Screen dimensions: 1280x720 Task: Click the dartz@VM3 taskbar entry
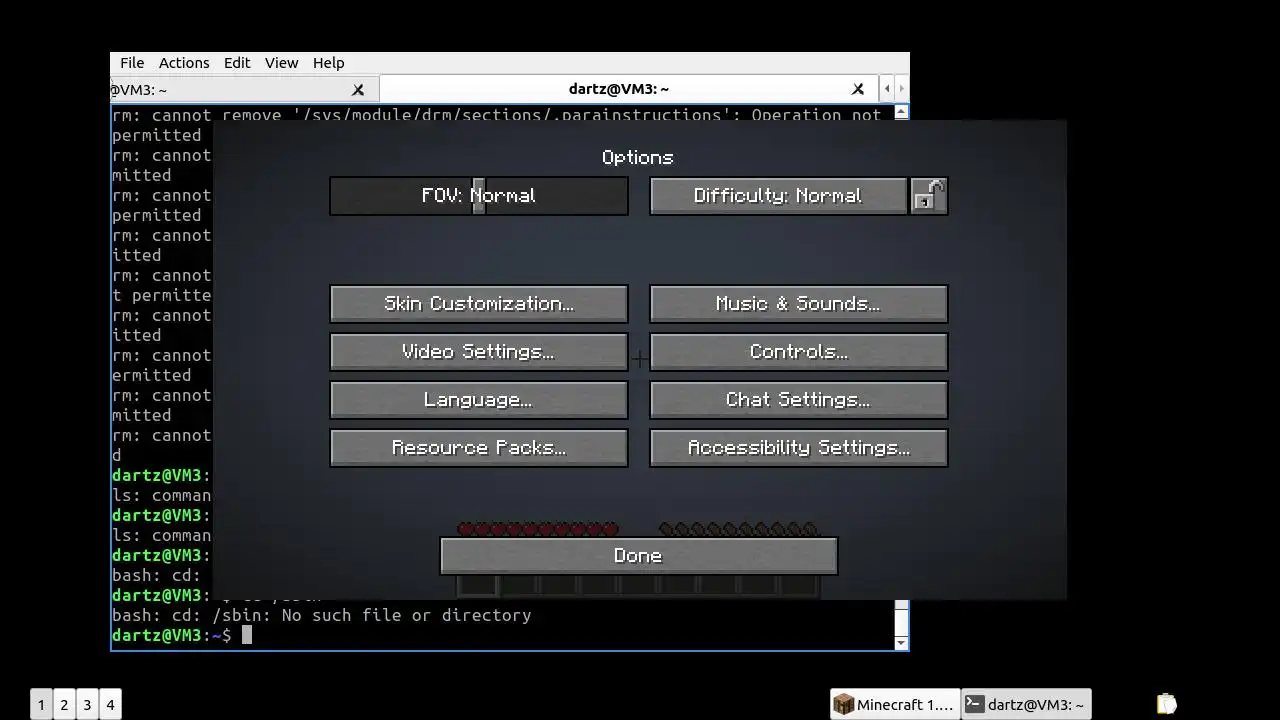(1026, 705)
